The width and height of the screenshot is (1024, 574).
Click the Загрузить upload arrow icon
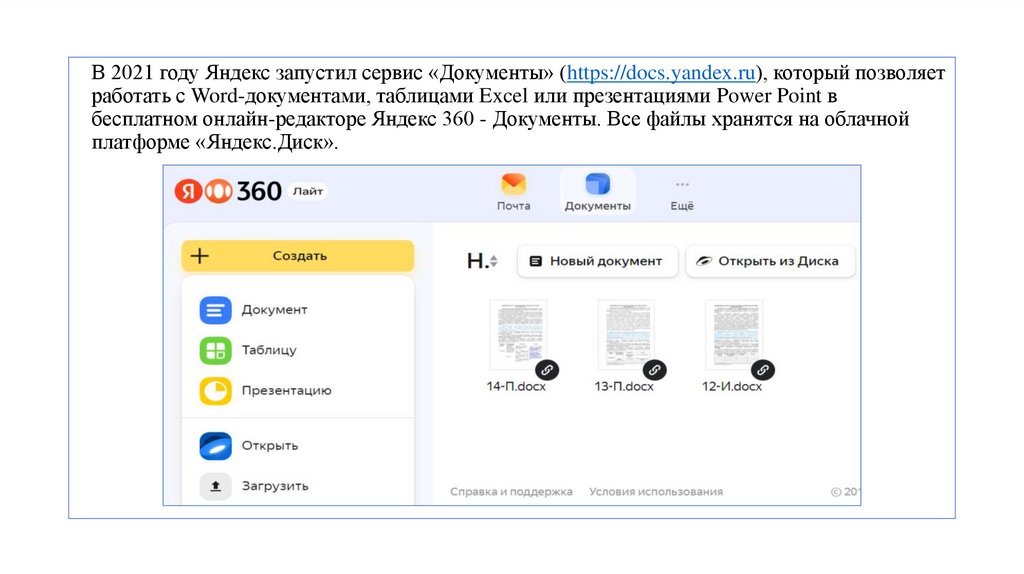(x=216, y=486)
